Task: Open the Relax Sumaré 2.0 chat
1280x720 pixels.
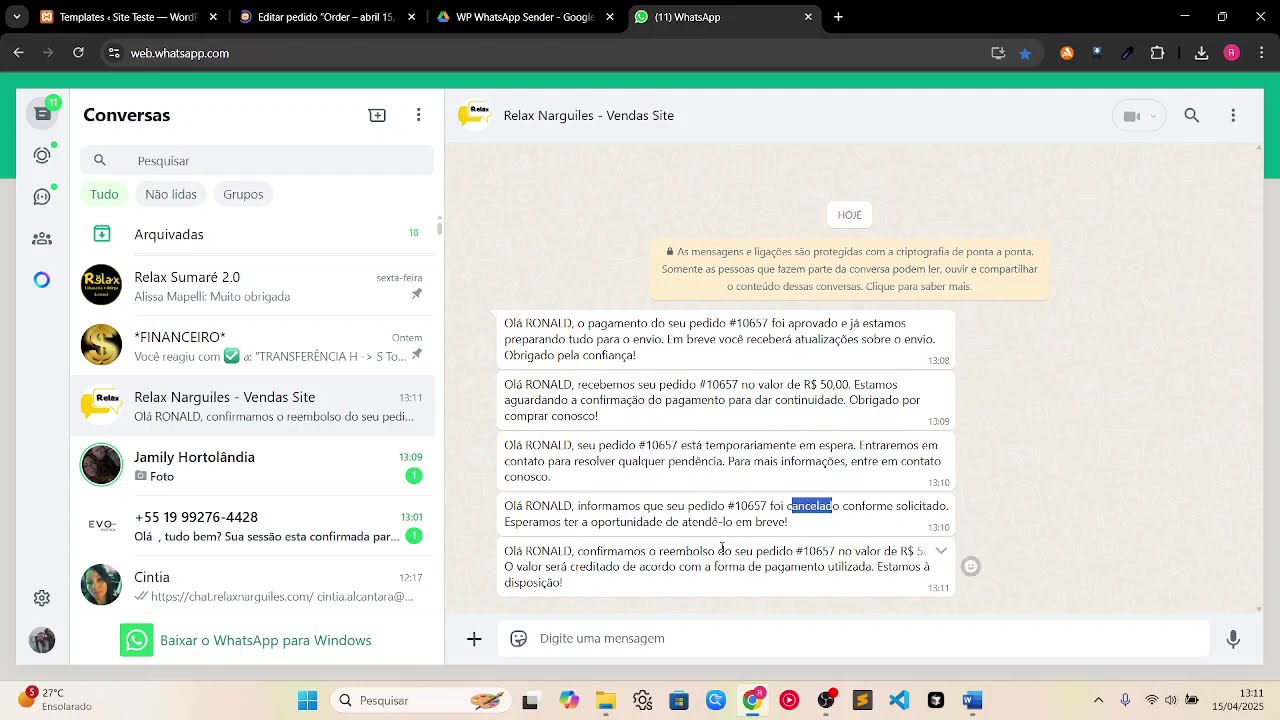Action: pyautogui.click(x=252, y=286)
